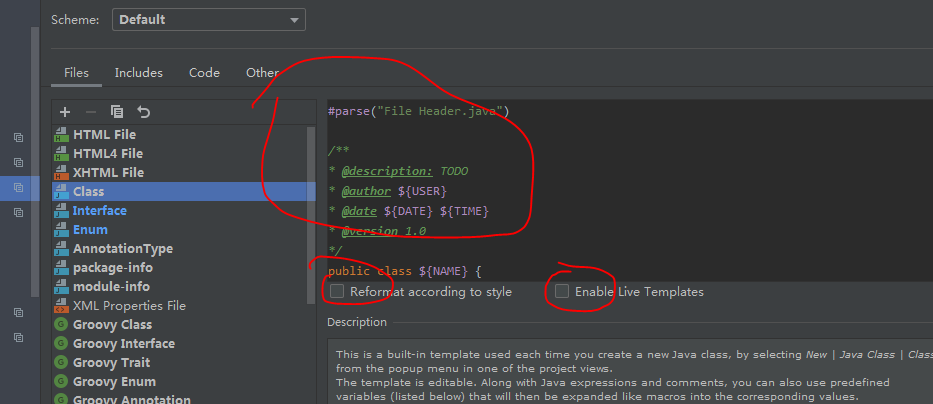Click the revert to original template icon
Image resolution: width=933 pixels, height=404 pixels.
(143, 112)
